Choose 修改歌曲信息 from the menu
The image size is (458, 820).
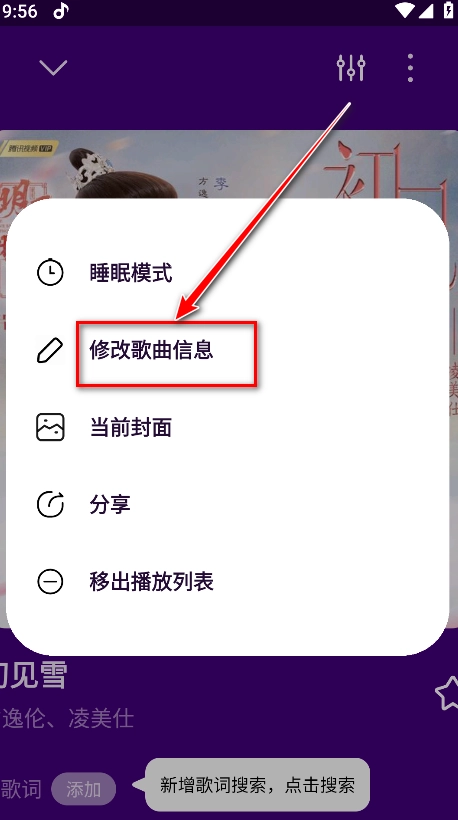pyautogui.click(x=151, y=350)
